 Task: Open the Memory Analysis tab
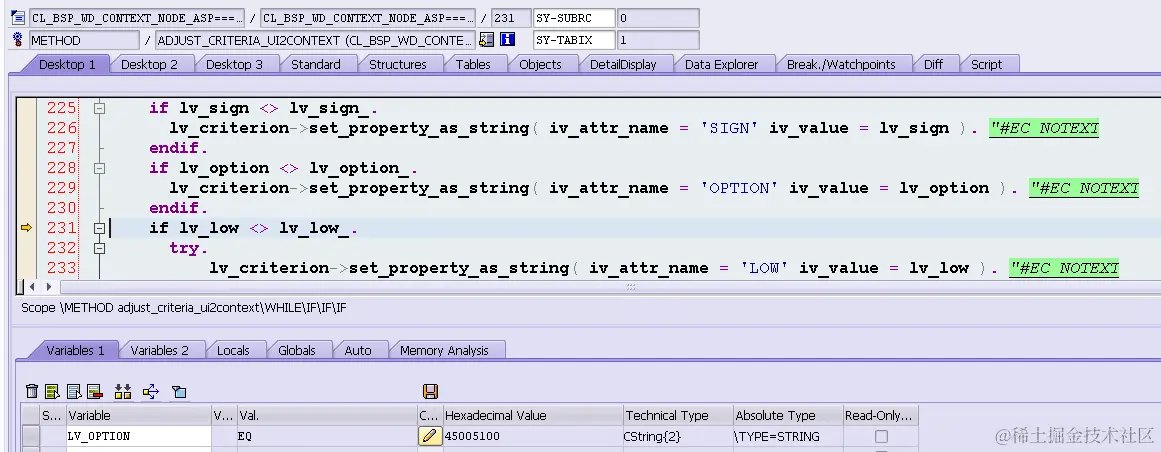pyautogui.click(x=444, y=350)
